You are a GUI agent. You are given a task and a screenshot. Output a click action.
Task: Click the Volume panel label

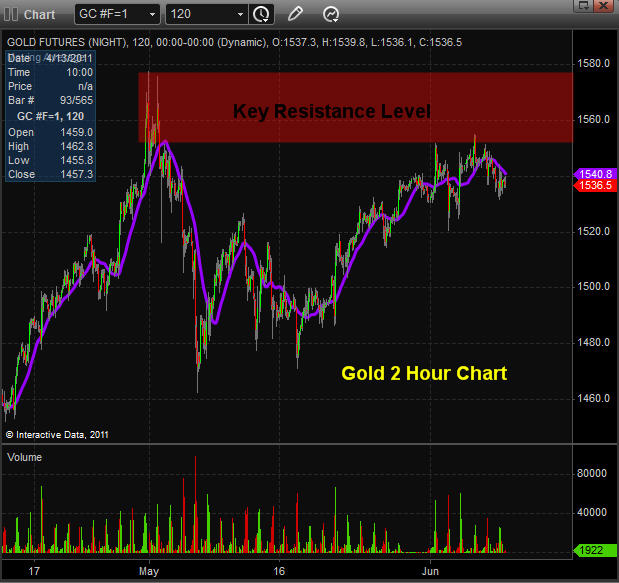pyautogui.click(x=27, y=456)
